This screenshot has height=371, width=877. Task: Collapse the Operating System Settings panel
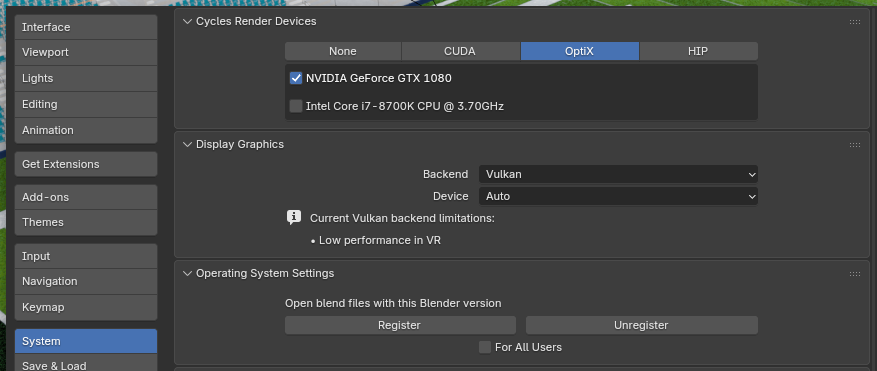coord(187,273)
